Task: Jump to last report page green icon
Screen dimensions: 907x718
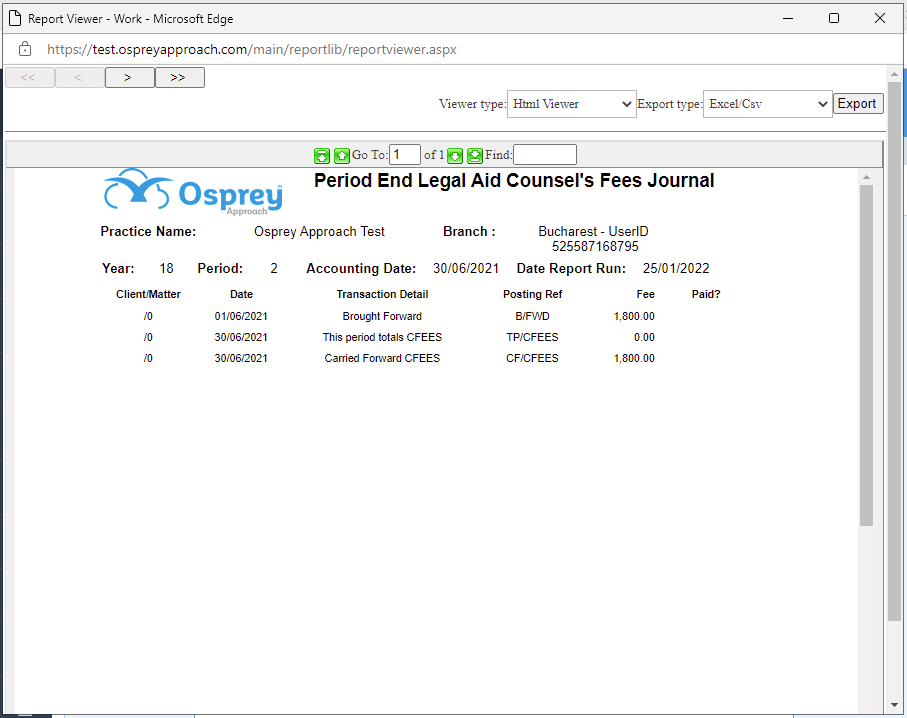Action: [475, 155]
